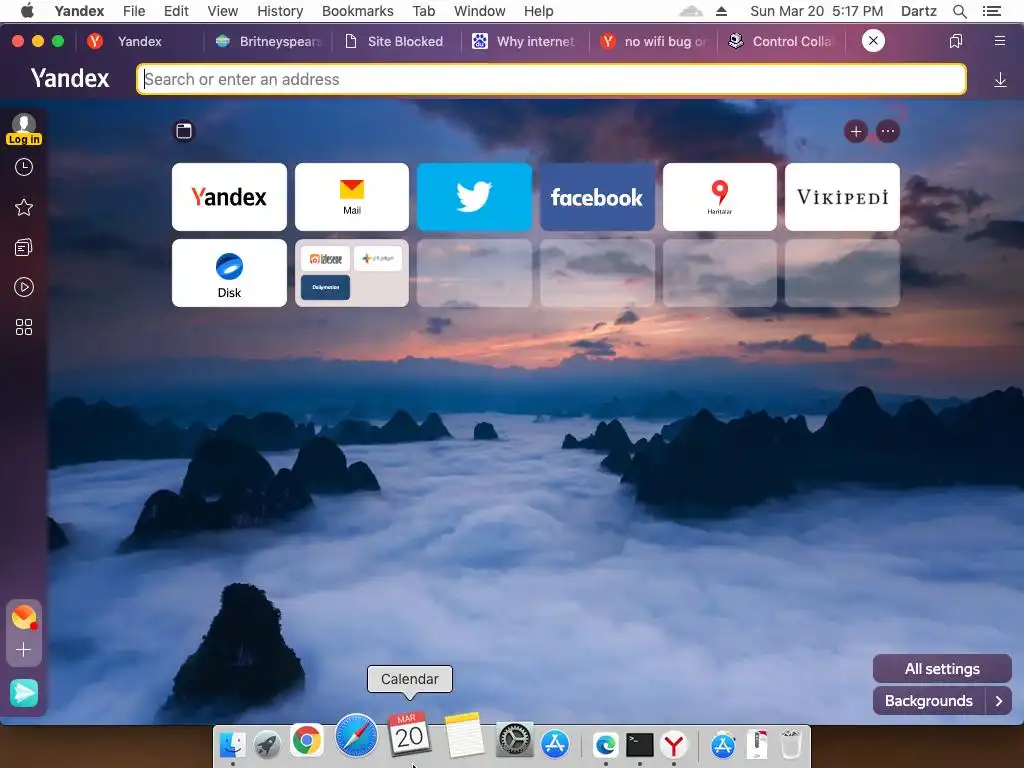This screenshot has width=1024, height=768.
Task: Open the Twitter tile
Action: pyautogui.click(x=474, y=197)
